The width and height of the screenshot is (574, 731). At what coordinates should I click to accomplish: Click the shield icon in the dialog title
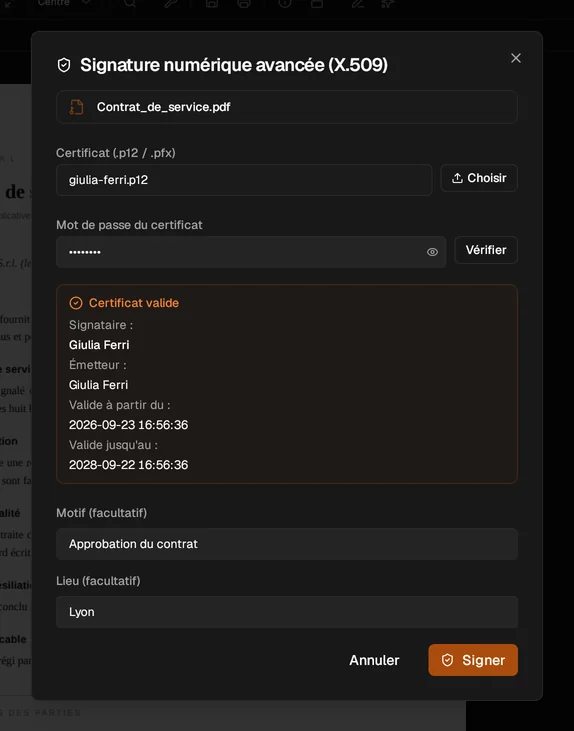64,65
